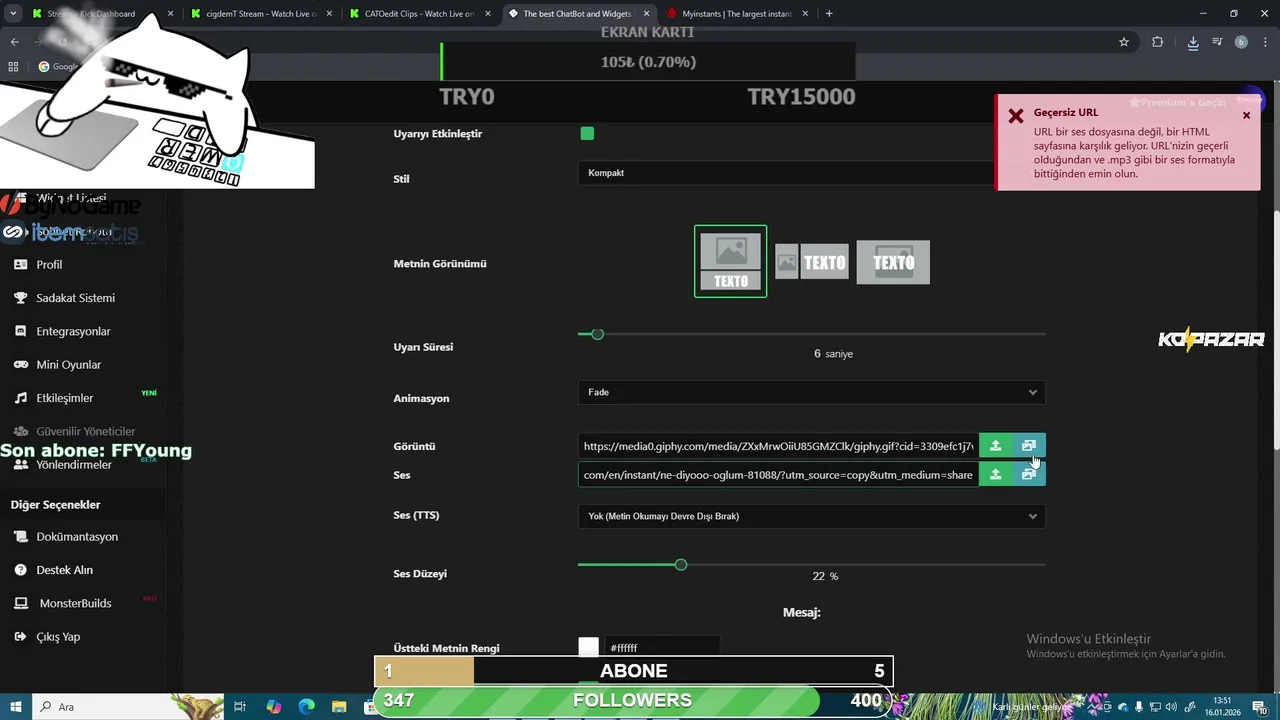Screen dimensions: 1280x720
Task: Open a new browser tab with plus
Action: click(829, 14)
